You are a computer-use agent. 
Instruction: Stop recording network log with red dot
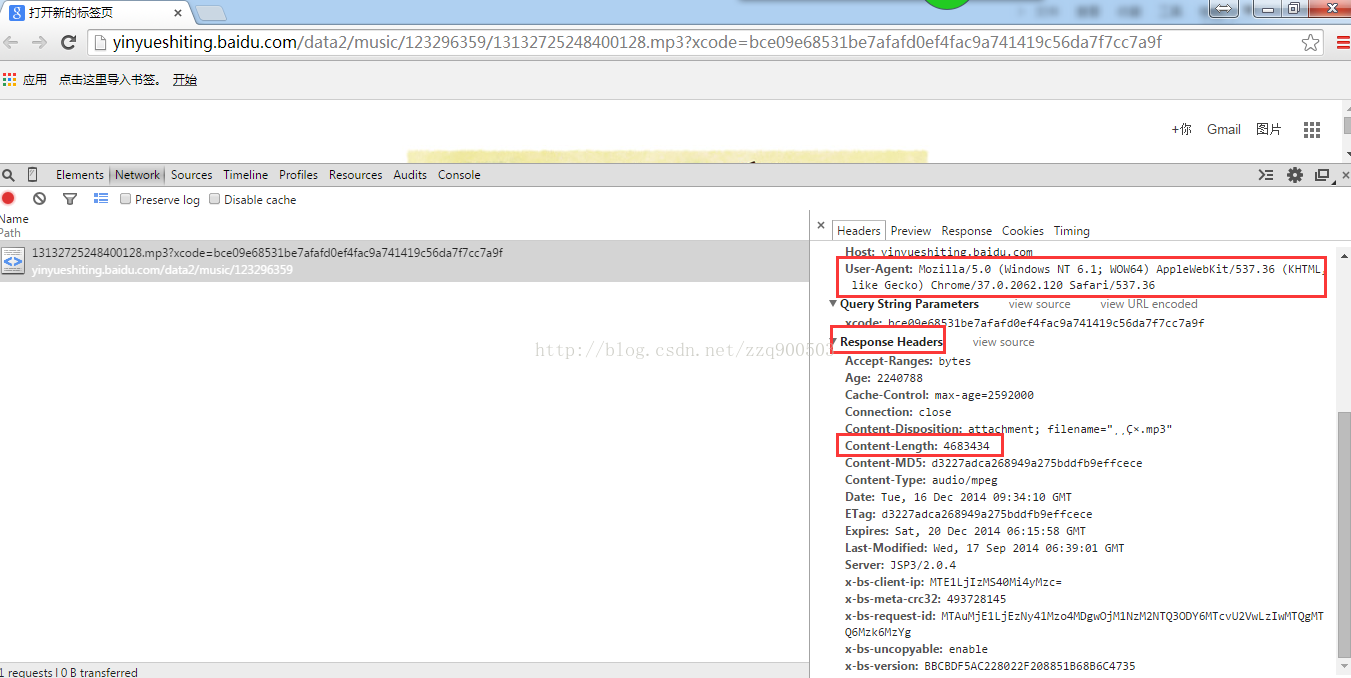(x=9, y=199)
